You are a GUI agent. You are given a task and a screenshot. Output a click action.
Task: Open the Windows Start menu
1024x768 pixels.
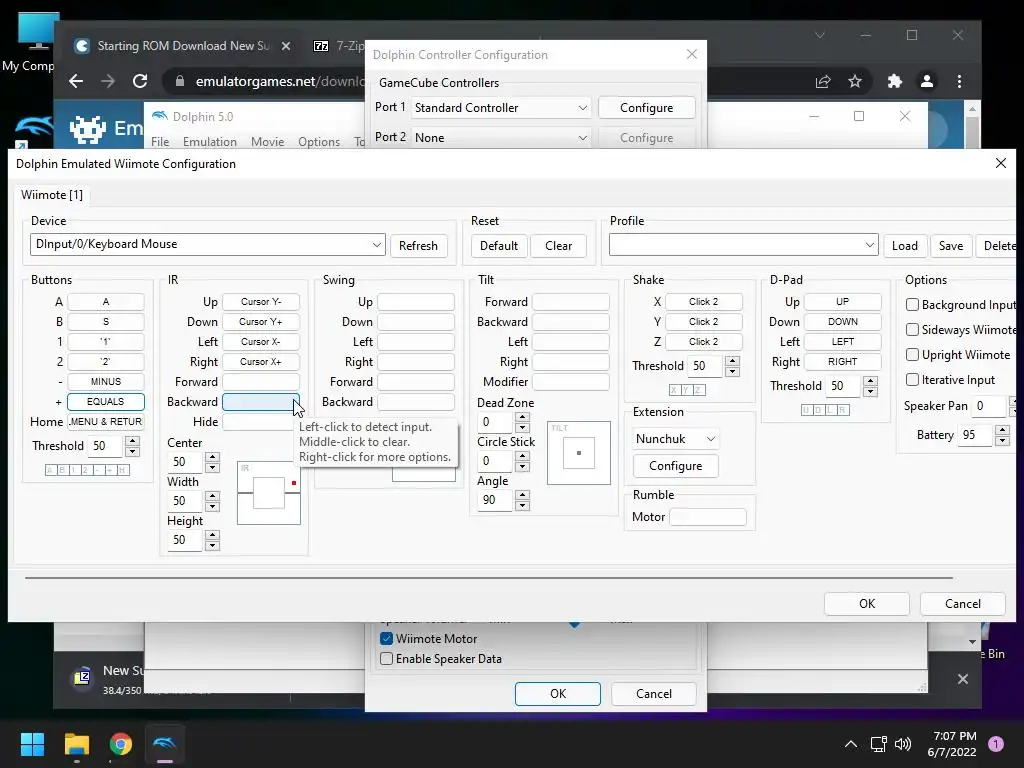pos(32,744)
